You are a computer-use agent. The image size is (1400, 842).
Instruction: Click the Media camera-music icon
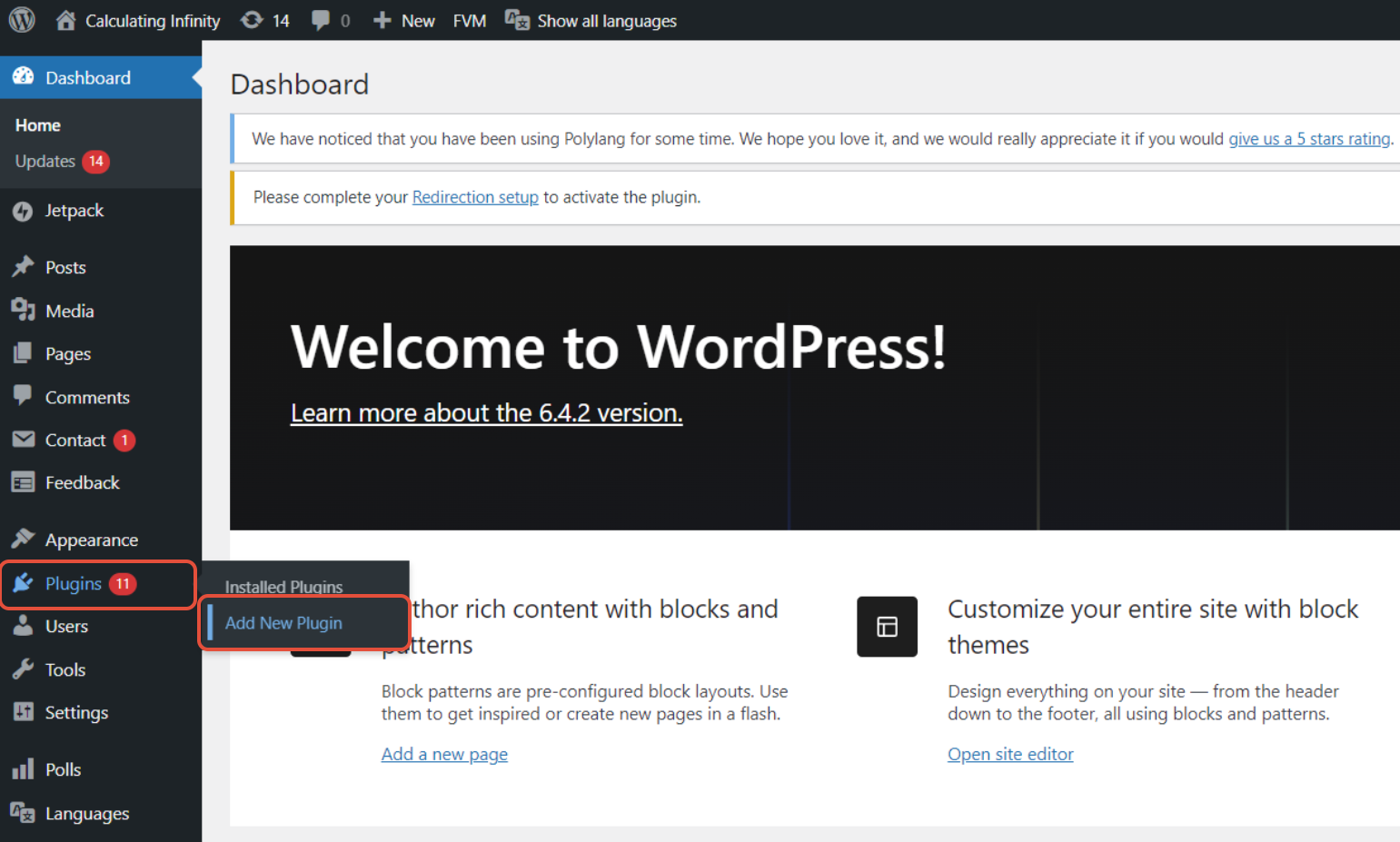(x=23, y=311)
